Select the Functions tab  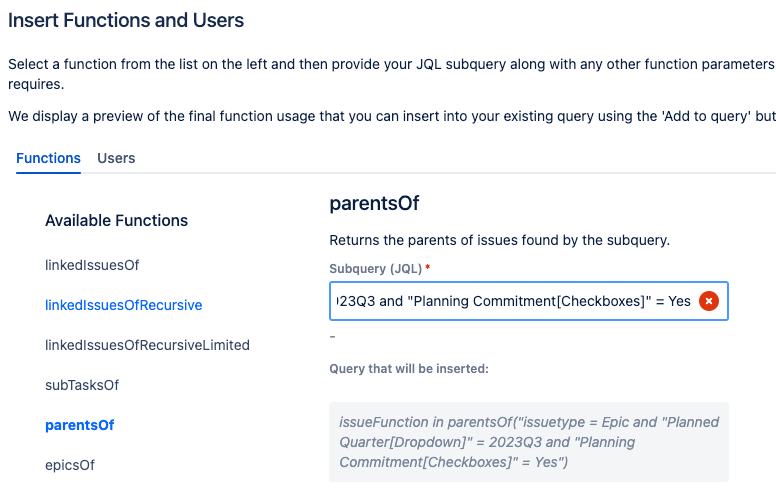pos(48,158)
